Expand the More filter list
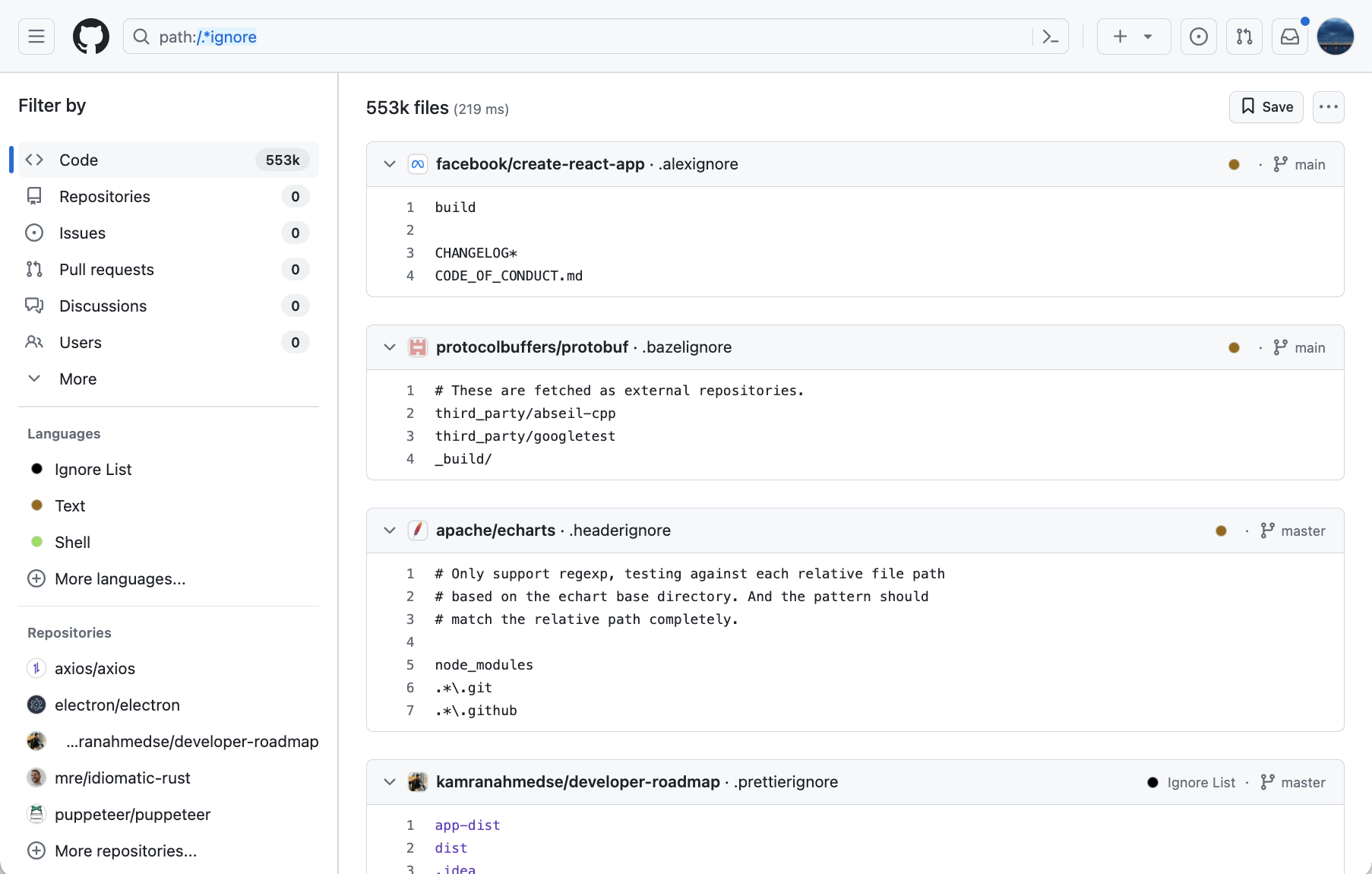This screenshot has height=874, width=1372. pyautogui.click(x=77, y=378)
